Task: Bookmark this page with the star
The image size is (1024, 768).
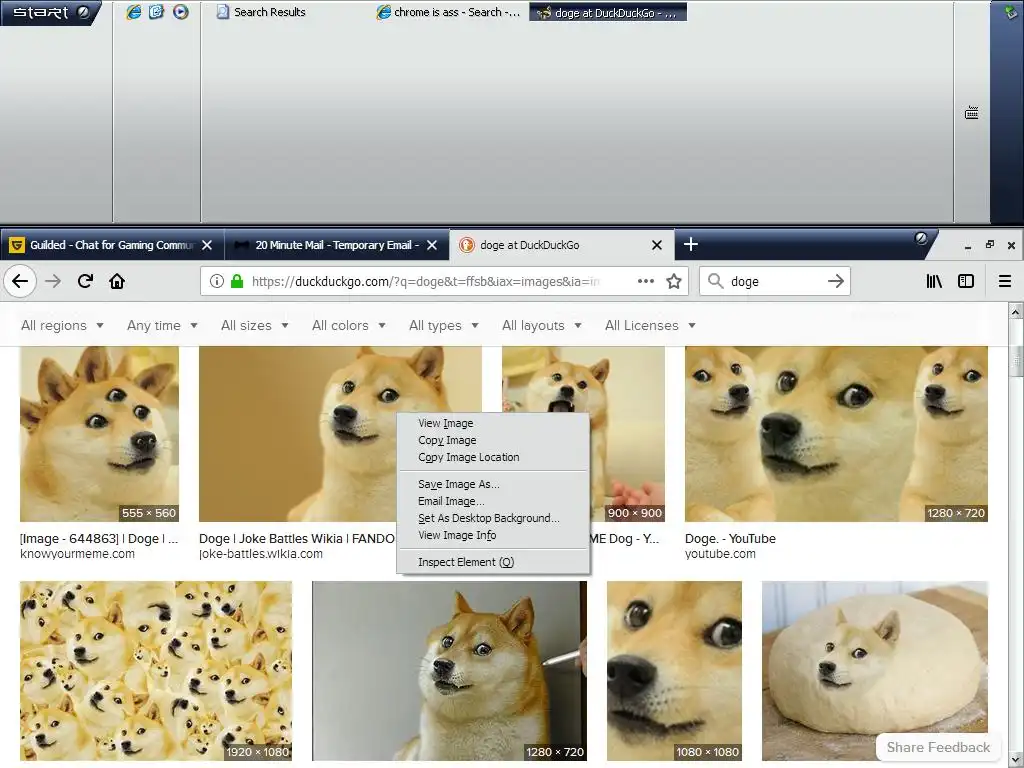Action: [x=674, y=281]
